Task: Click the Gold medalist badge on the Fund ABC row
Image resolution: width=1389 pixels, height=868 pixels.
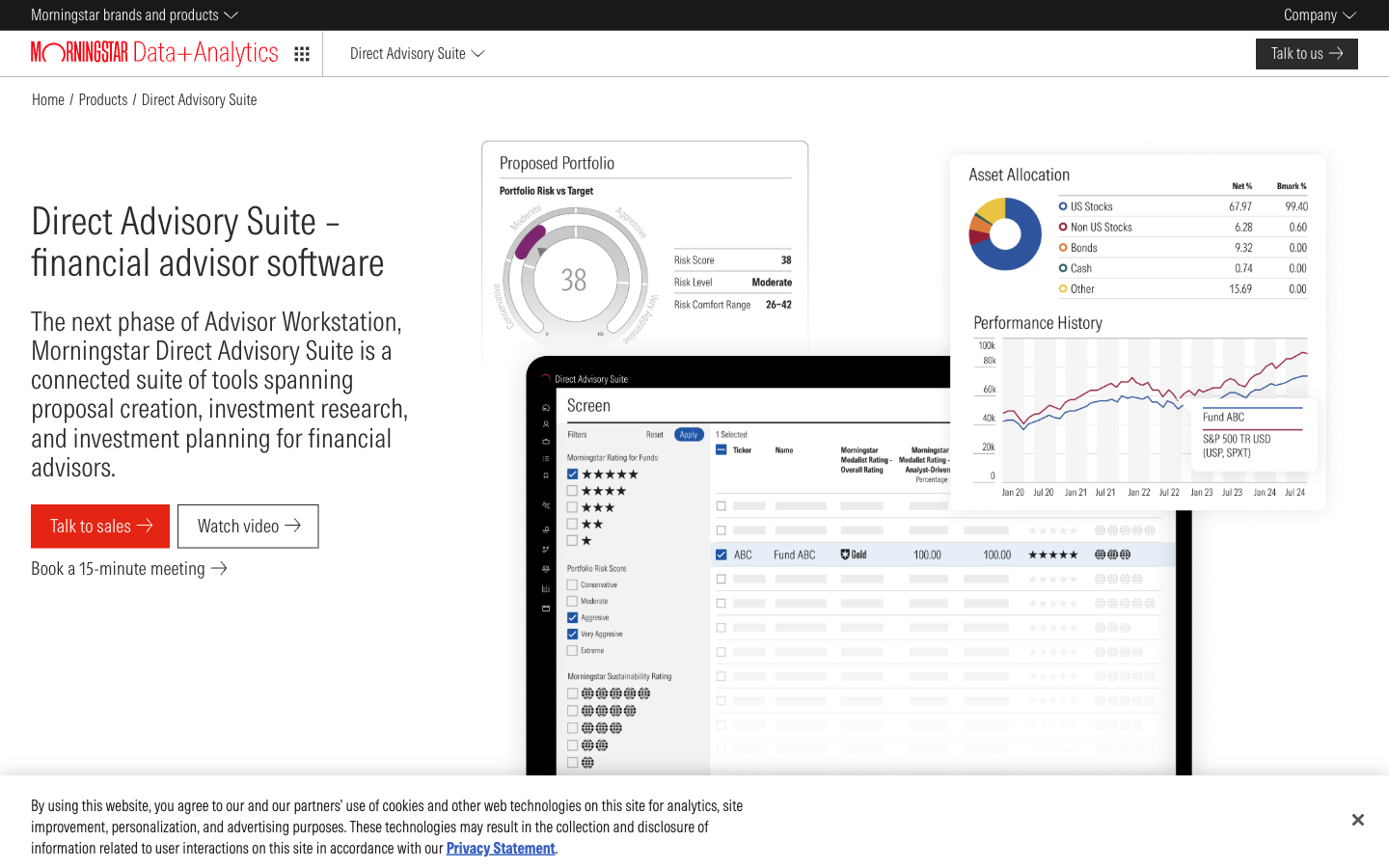Action: (854, 555)
